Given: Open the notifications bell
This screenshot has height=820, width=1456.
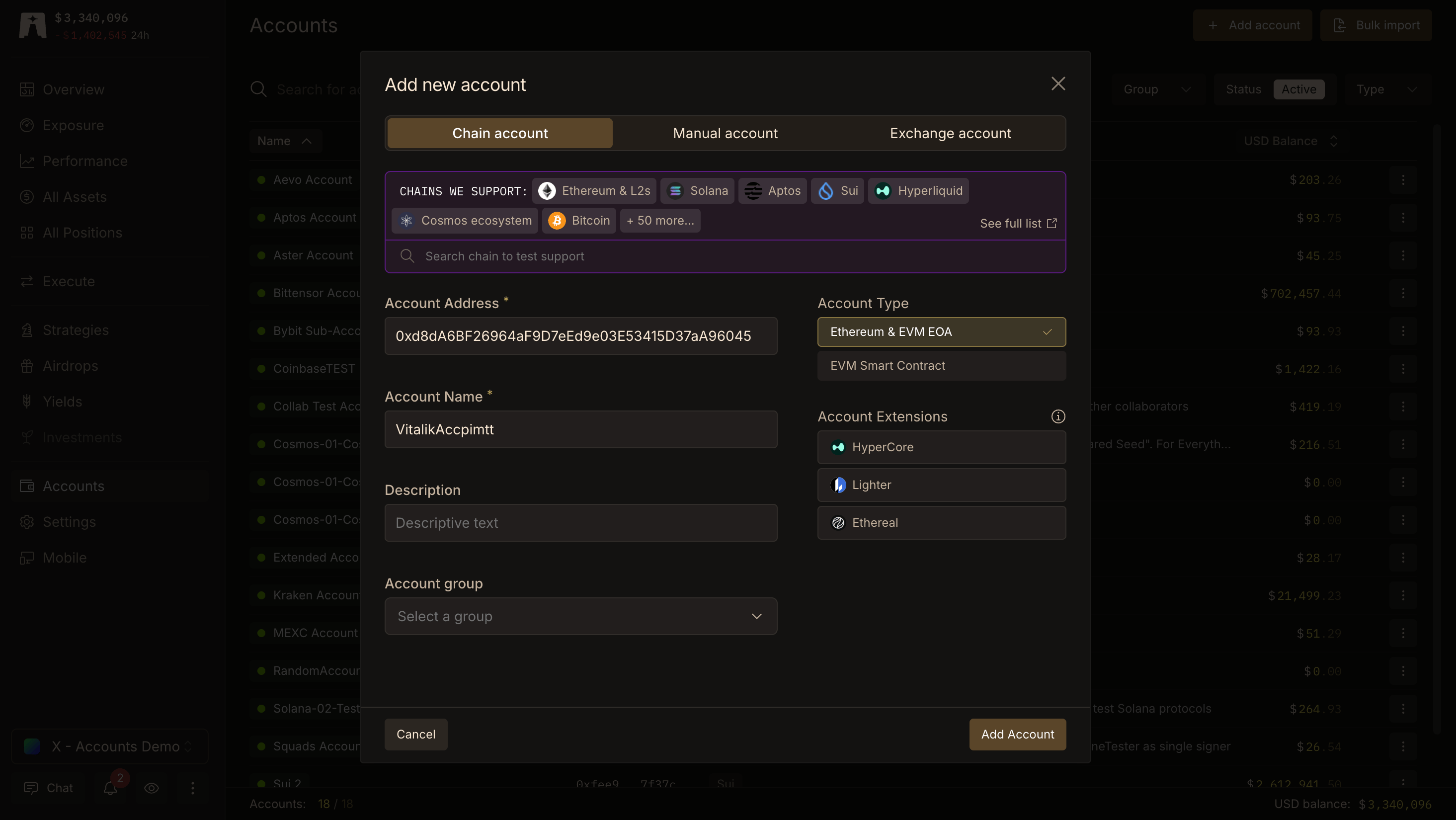Looking at the screenshot, I should click(111, 788).
